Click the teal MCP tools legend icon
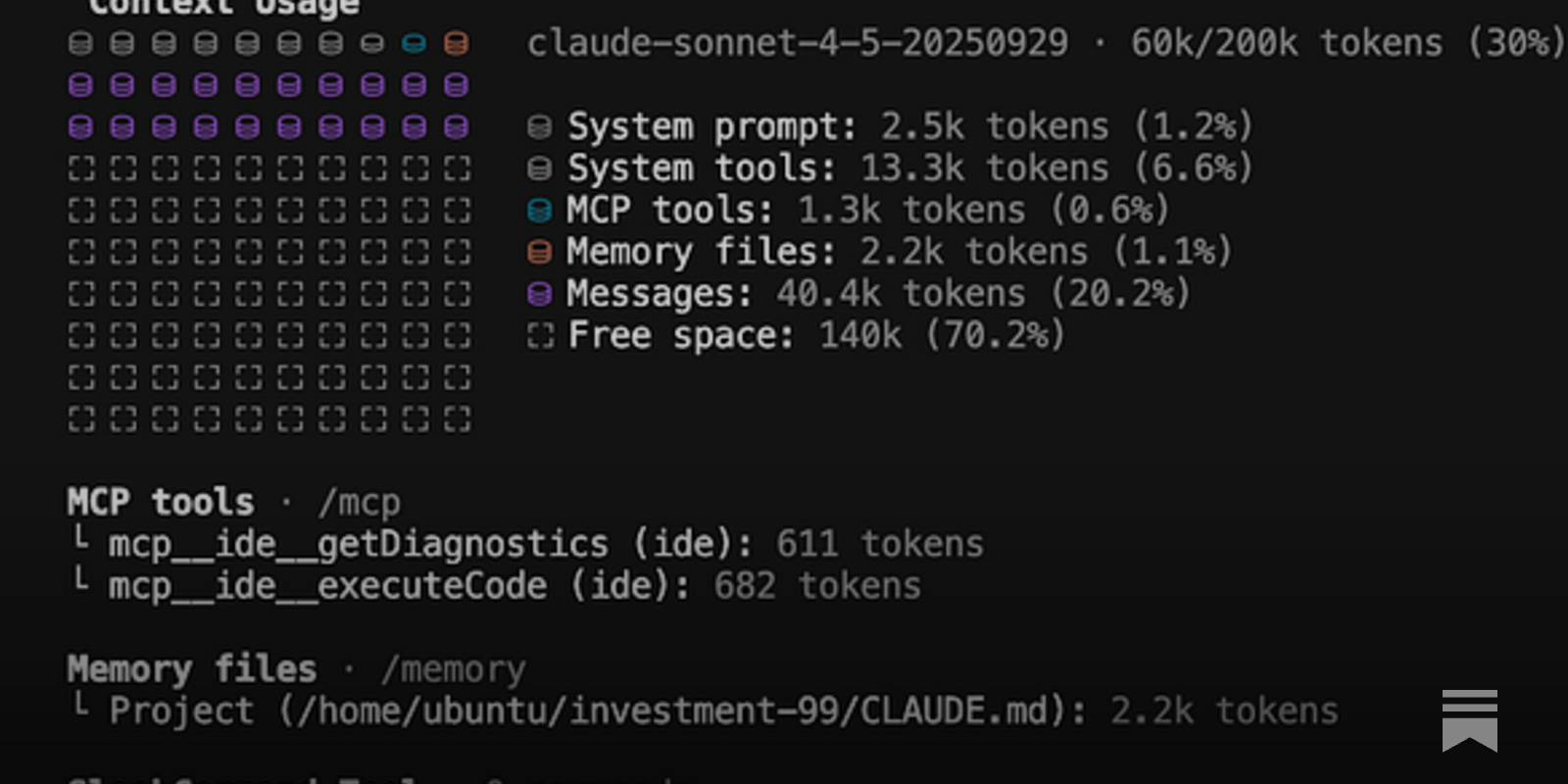The image size is (1568, 784). pyautogui.click(x=539, y=211)
